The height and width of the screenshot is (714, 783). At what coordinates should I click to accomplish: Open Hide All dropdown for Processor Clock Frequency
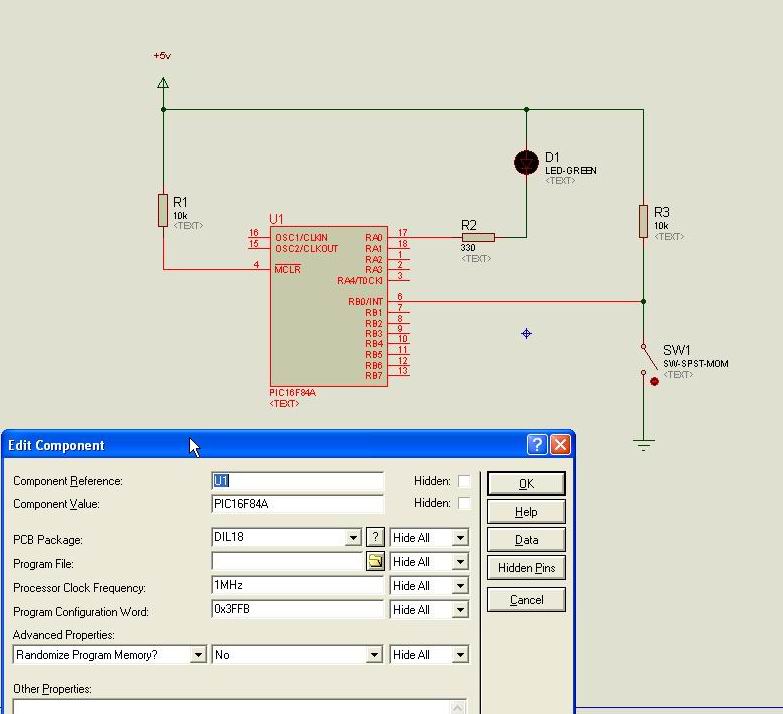460,586
